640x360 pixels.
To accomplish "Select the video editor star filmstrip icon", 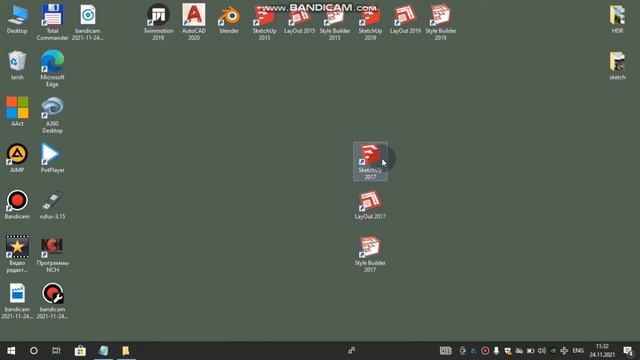I will (17, 254).
